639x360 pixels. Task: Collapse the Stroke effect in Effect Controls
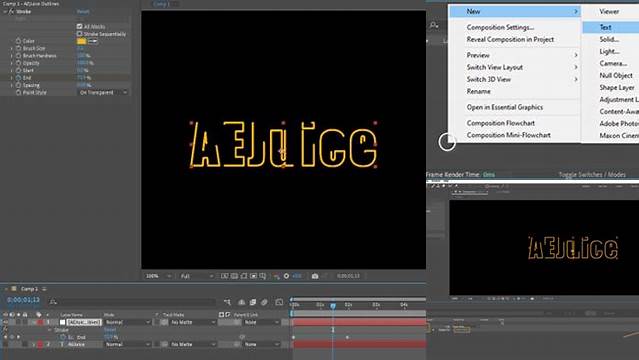click(5, 12)
